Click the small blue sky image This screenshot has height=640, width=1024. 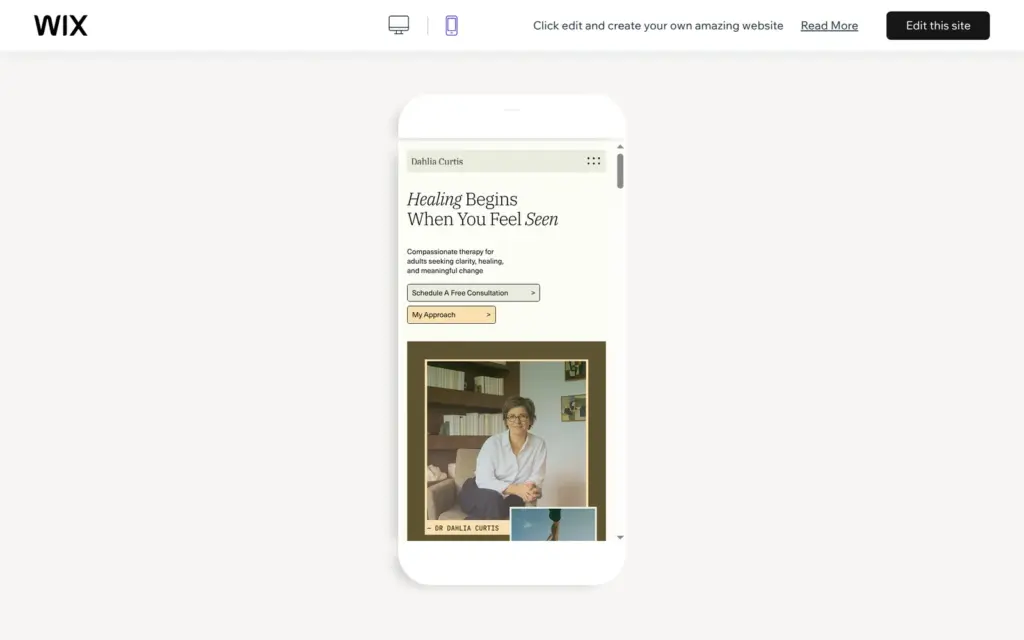coord(553,524)
